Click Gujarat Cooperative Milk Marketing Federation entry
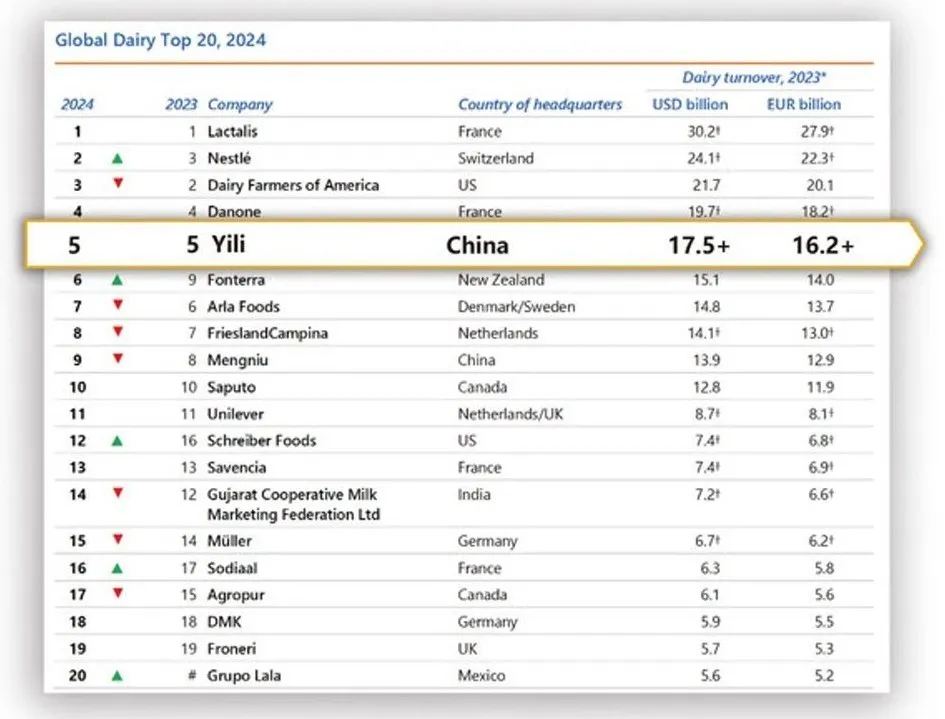 pos(294,504)
